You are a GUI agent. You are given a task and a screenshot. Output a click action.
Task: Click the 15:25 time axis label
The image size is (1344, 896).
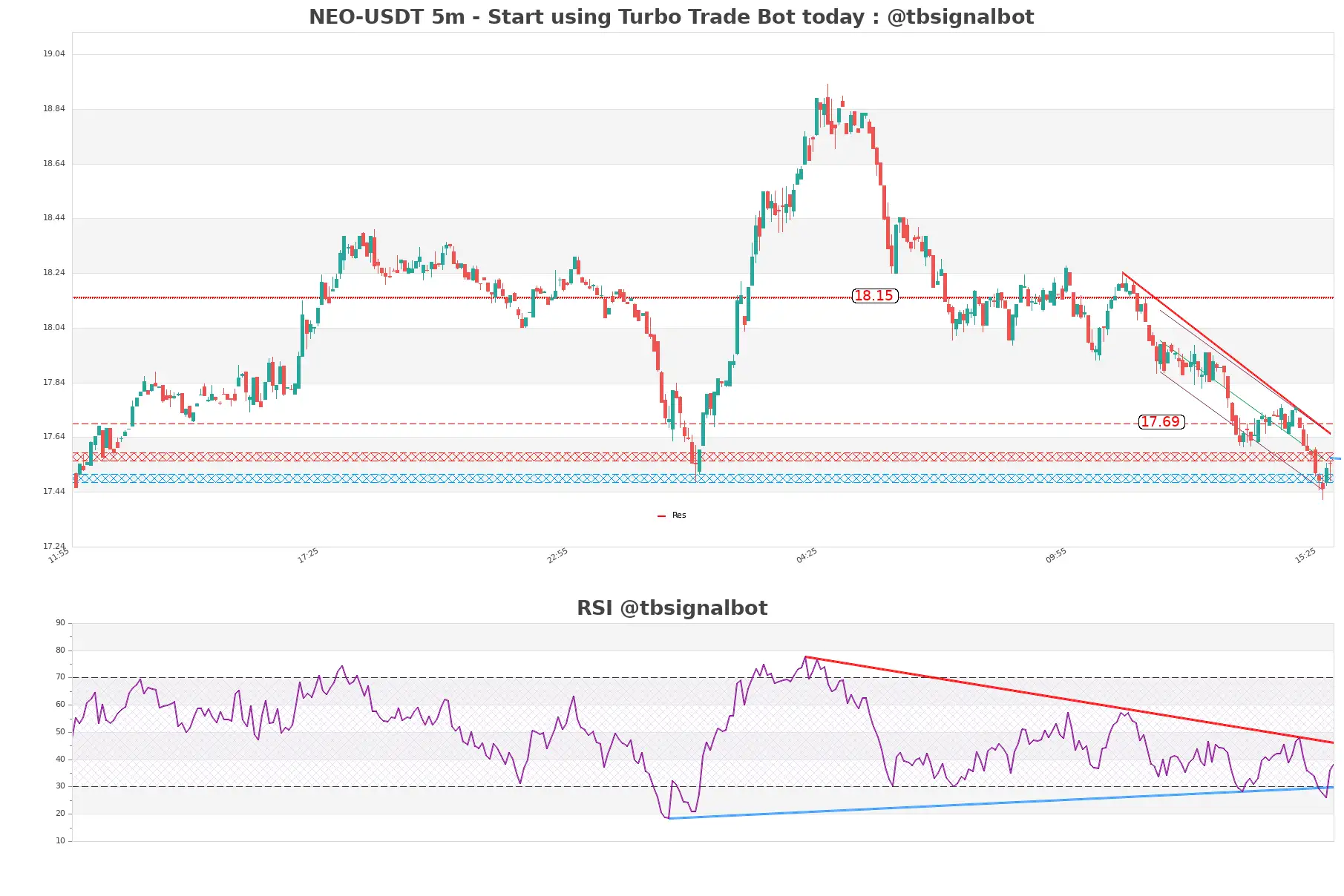1305,556
